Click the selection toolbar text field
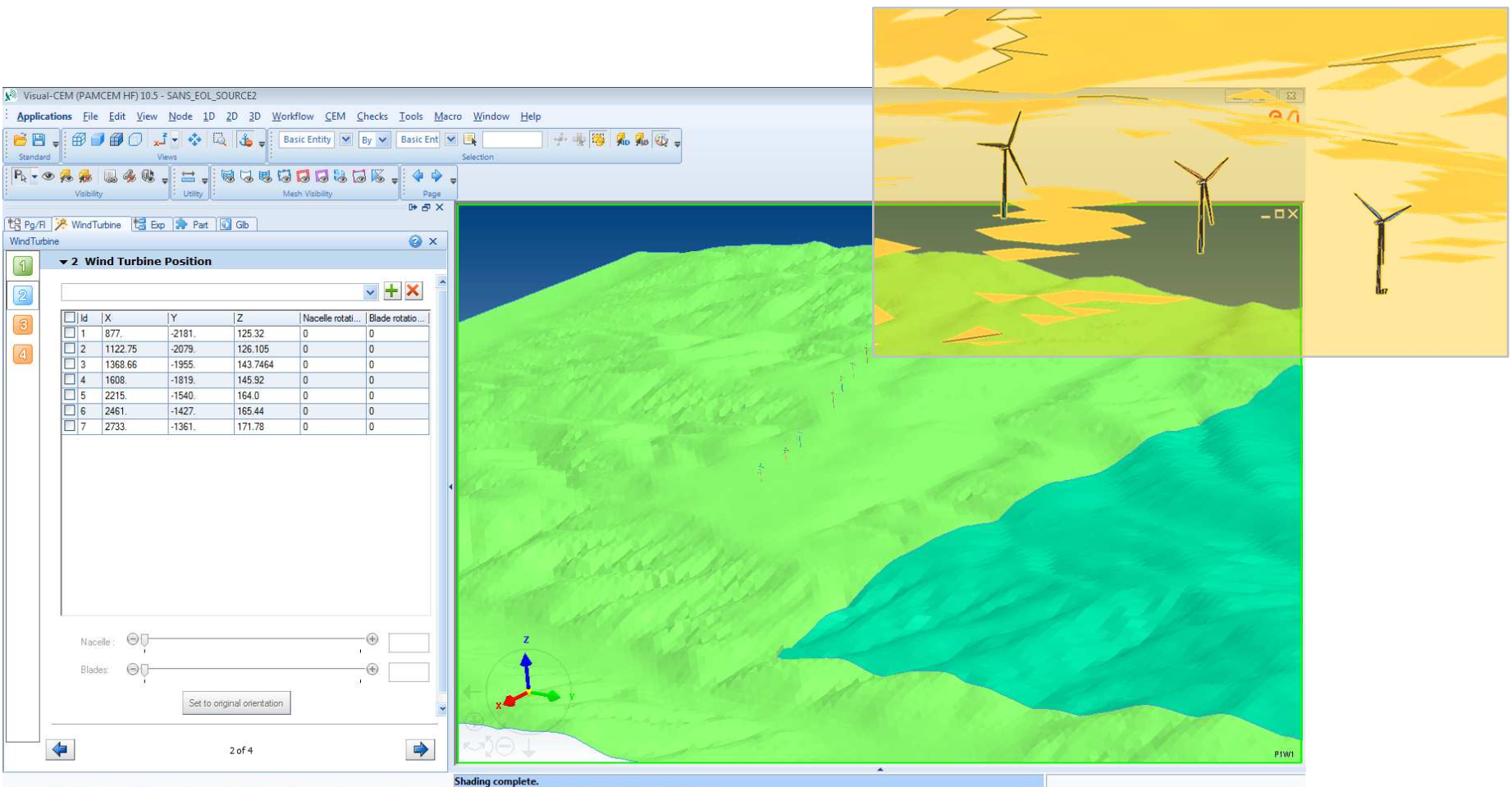The height and width of the screenshot is (787, 1512). coord(513,140)
